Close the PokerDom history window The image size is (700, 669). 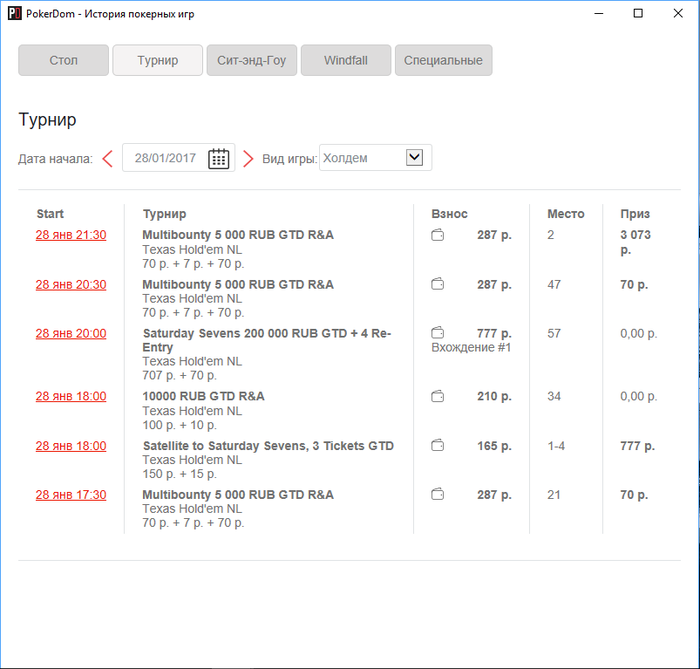point(678,13)
